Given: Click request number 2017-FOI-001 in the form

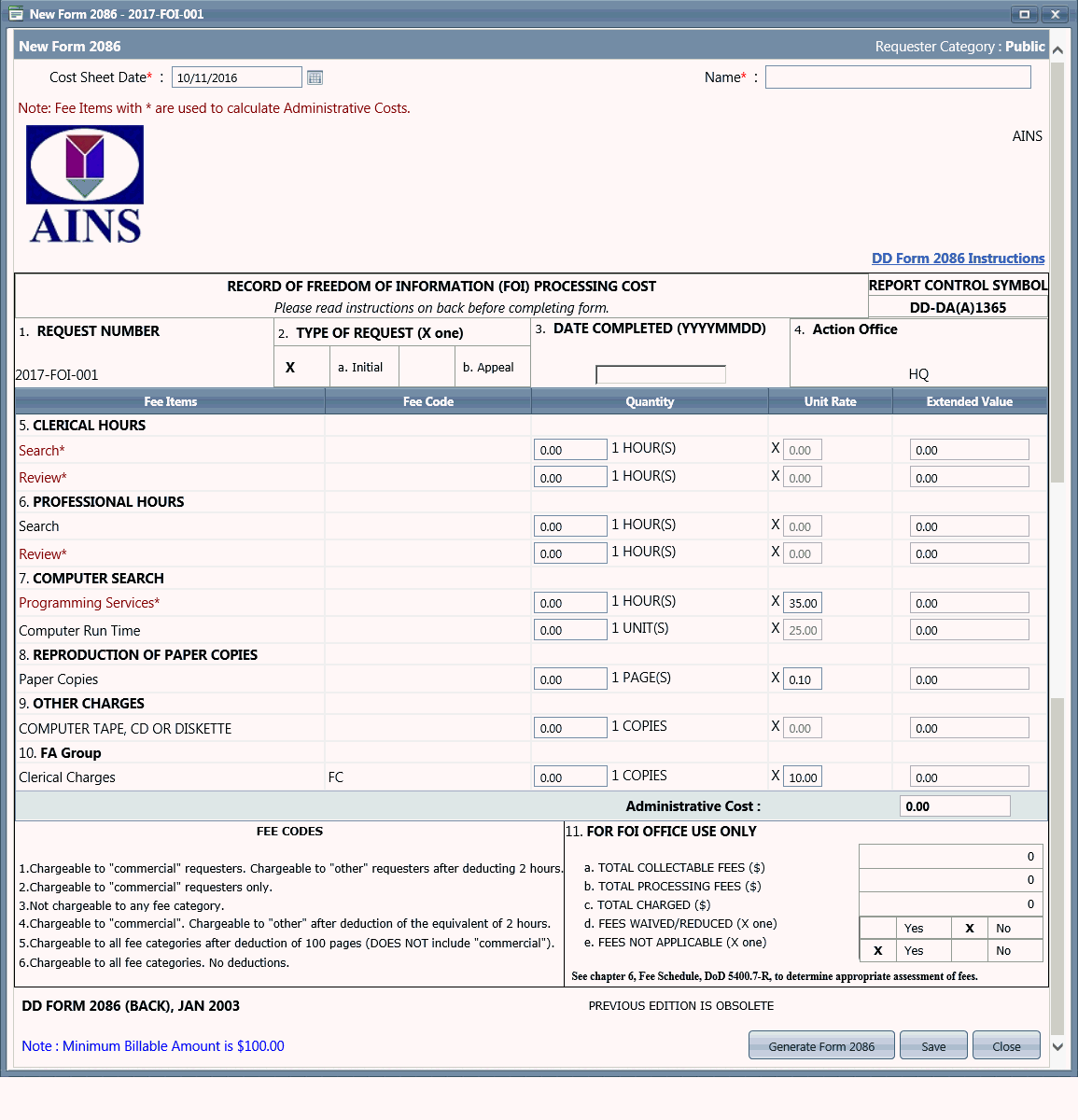Looking at the screenshot, I should tap(57, 375).
